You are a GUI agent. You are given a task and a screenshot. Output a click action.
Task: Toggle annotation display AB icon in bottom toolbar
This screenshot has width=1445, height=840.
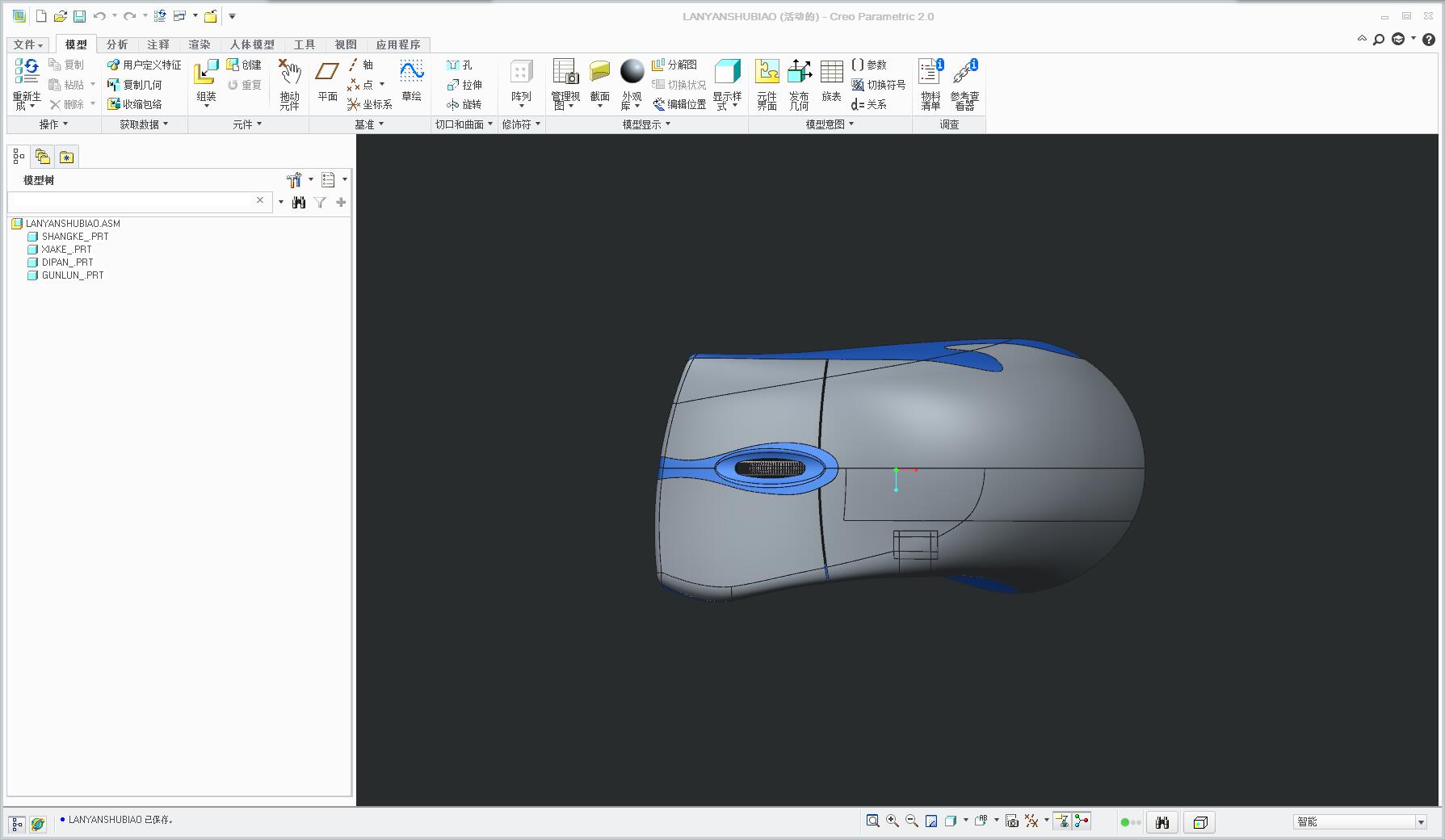tap(981, 821)
